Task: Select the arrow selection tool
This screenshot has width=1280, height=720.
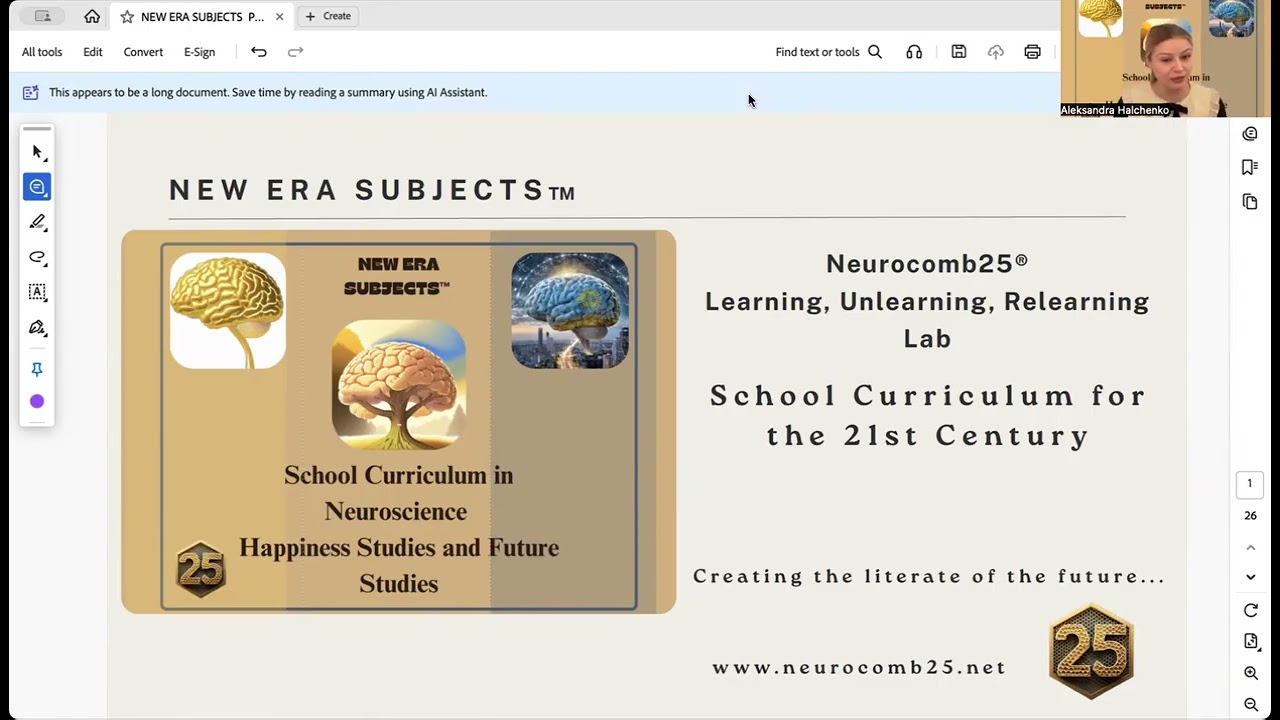Action: (37, 152)
